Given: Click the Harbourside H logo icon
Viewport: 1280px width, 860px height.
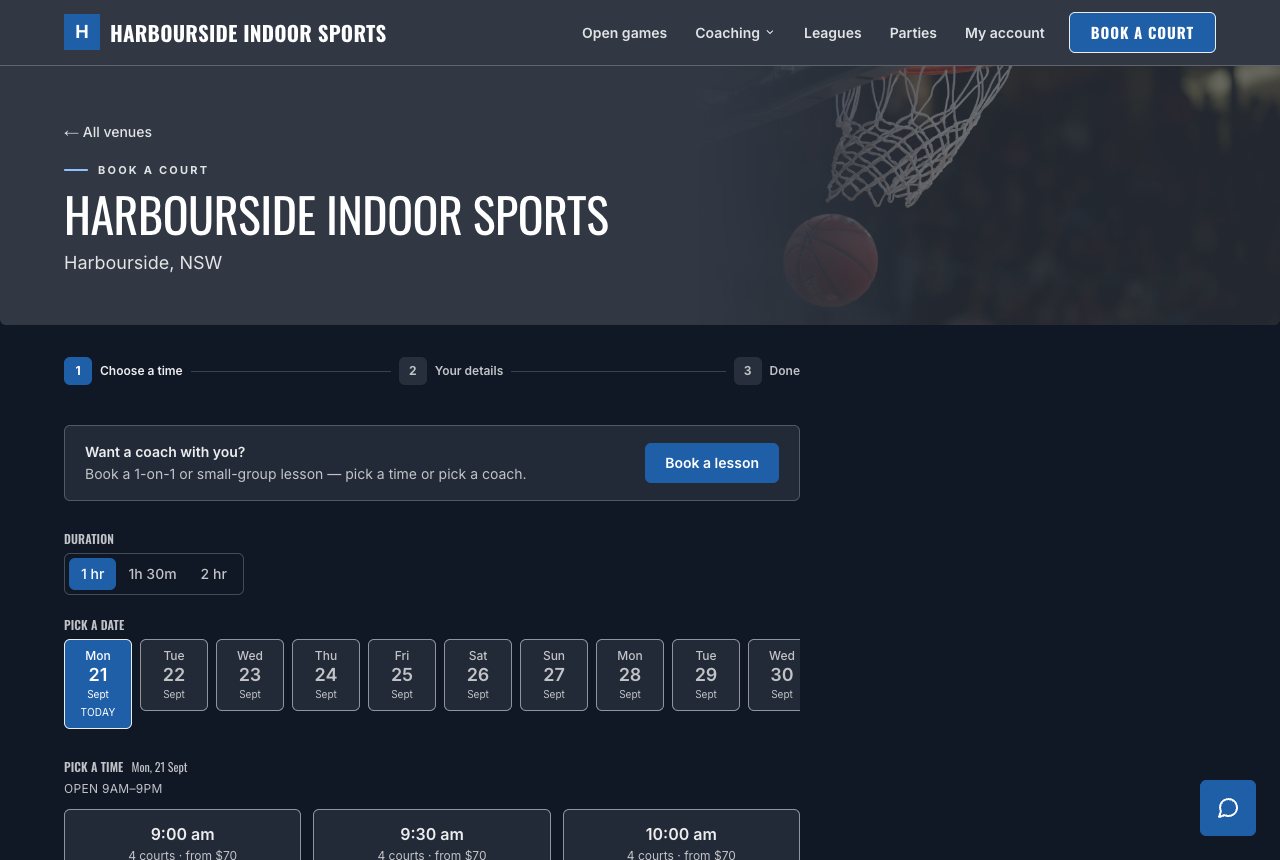Looking at the screenshot, I should click(x=82, y=32).
